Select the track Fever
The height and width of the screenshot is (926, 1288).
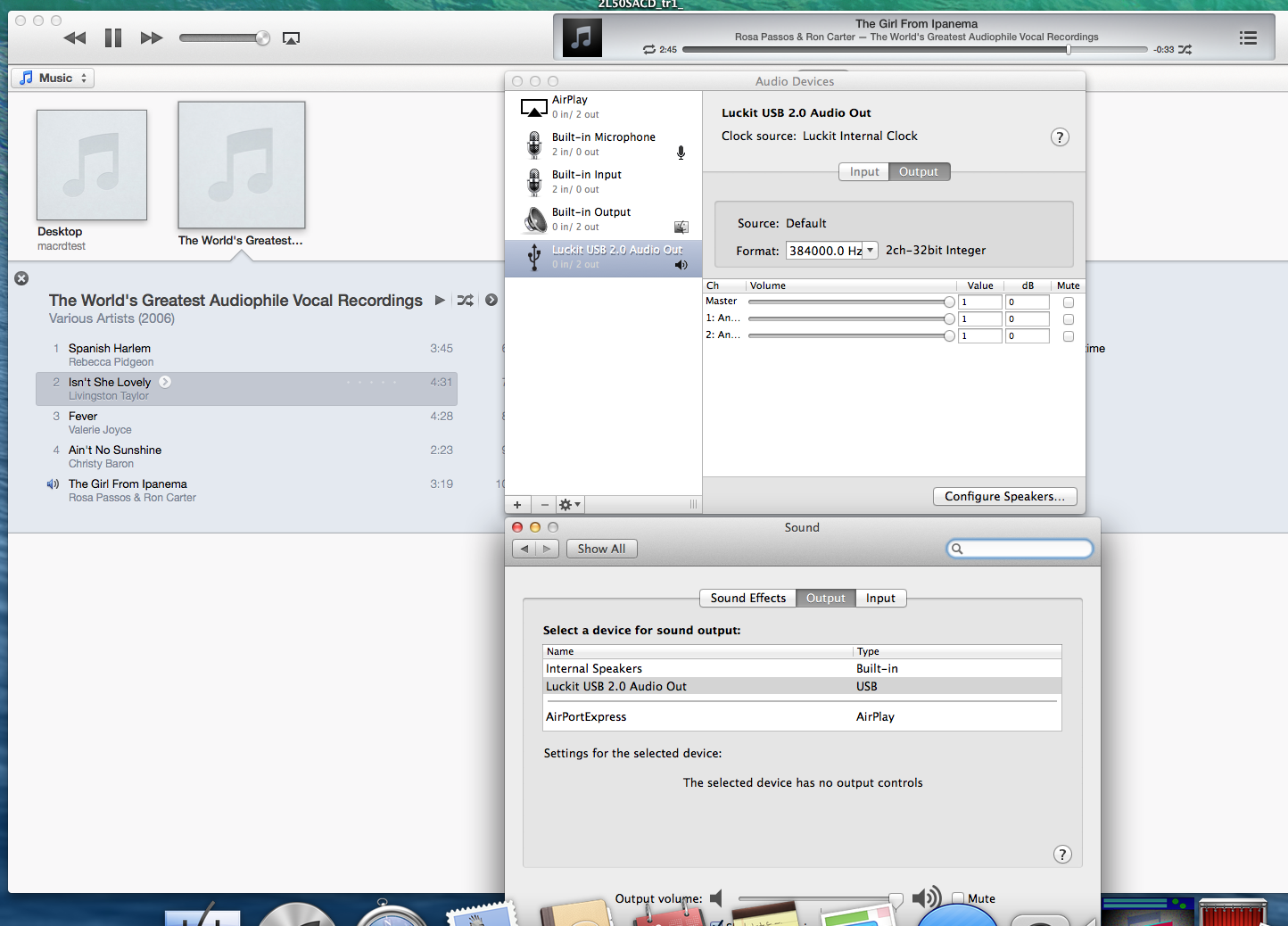tap(246, 423)
